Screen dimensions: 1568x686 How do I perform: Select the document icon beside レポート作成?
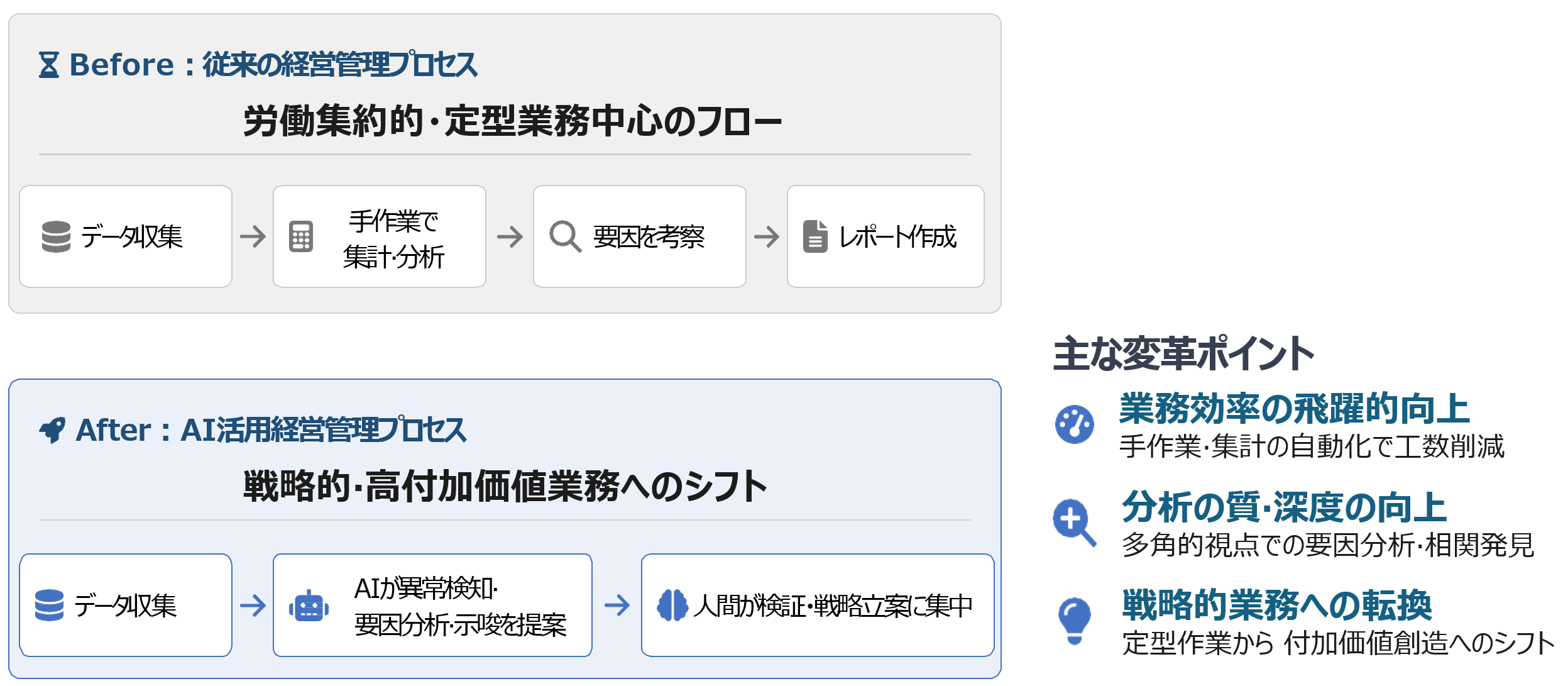pos(815,236)
